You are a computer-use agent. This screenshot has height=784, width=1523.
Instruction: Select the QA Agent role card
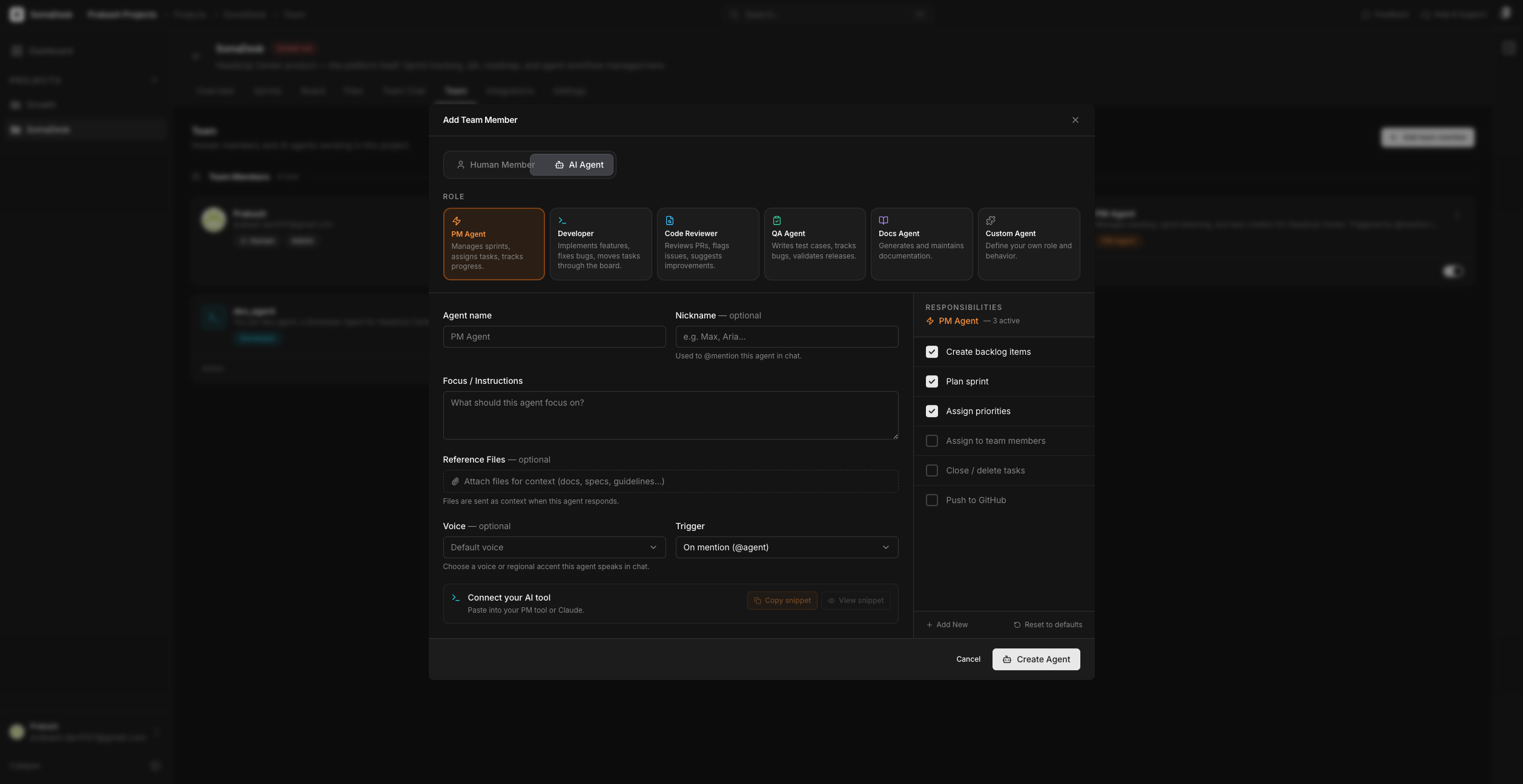pyautogui.click(x=814, y=244)
